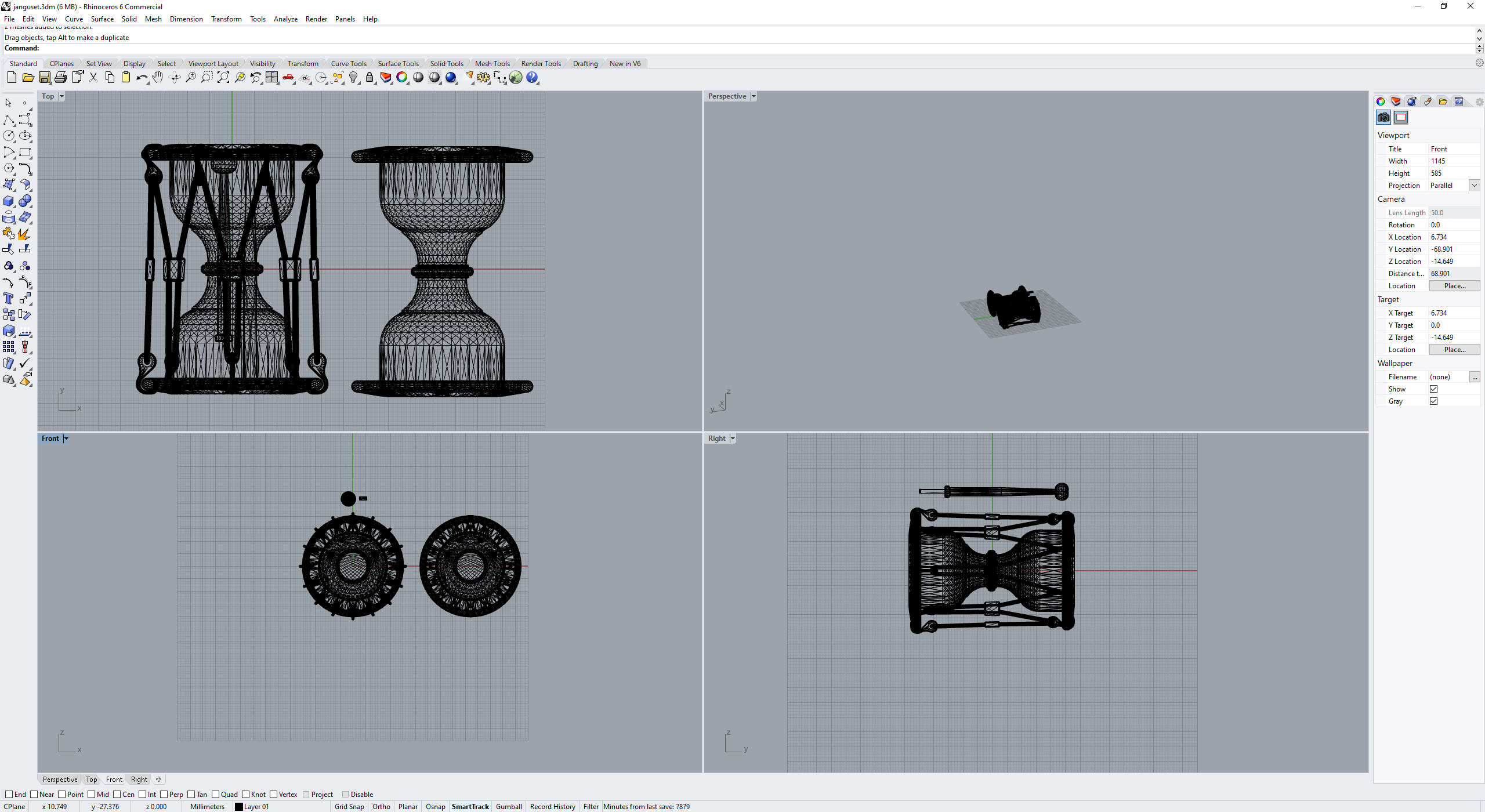The image size is (1485, 812).
Task: Open the Layers panel tab icon
Action: click(1396, 101)
